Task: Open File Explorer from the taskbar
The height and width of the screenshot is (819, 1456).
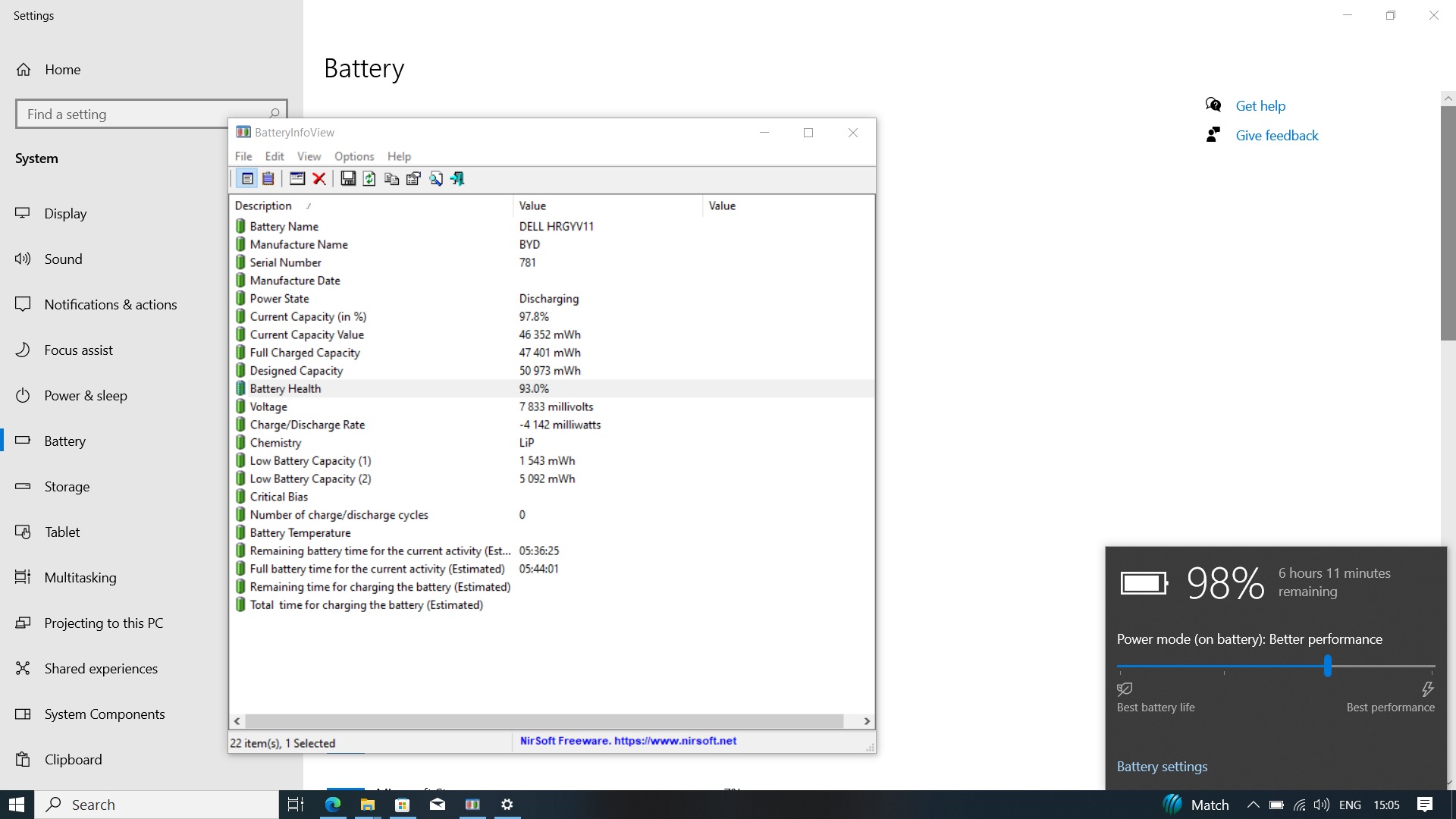Action: point(368,805)
